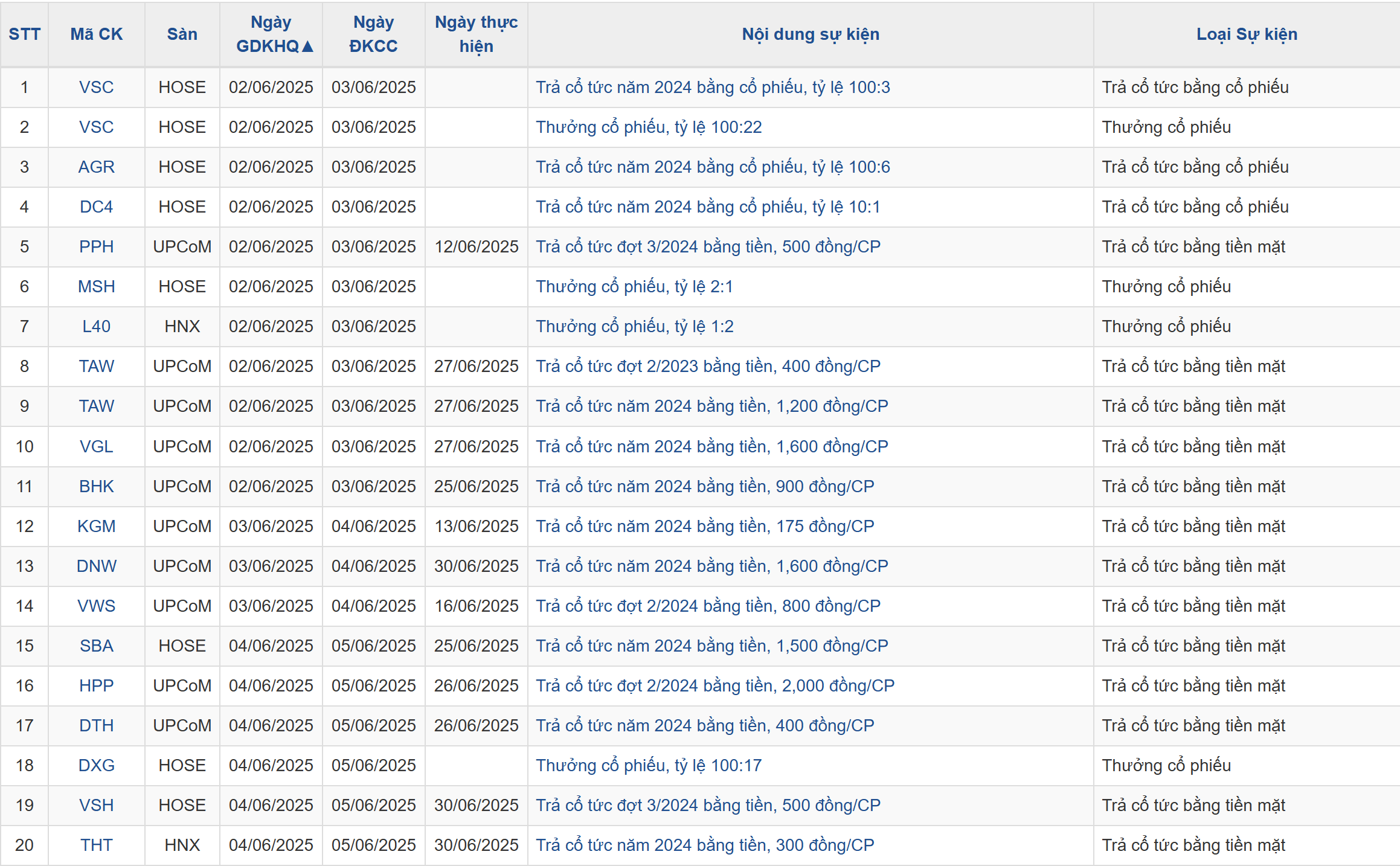This screenshot has width=1400, height=866.
Task: Open TAW stock code in row 9
Action: [97, 406]
